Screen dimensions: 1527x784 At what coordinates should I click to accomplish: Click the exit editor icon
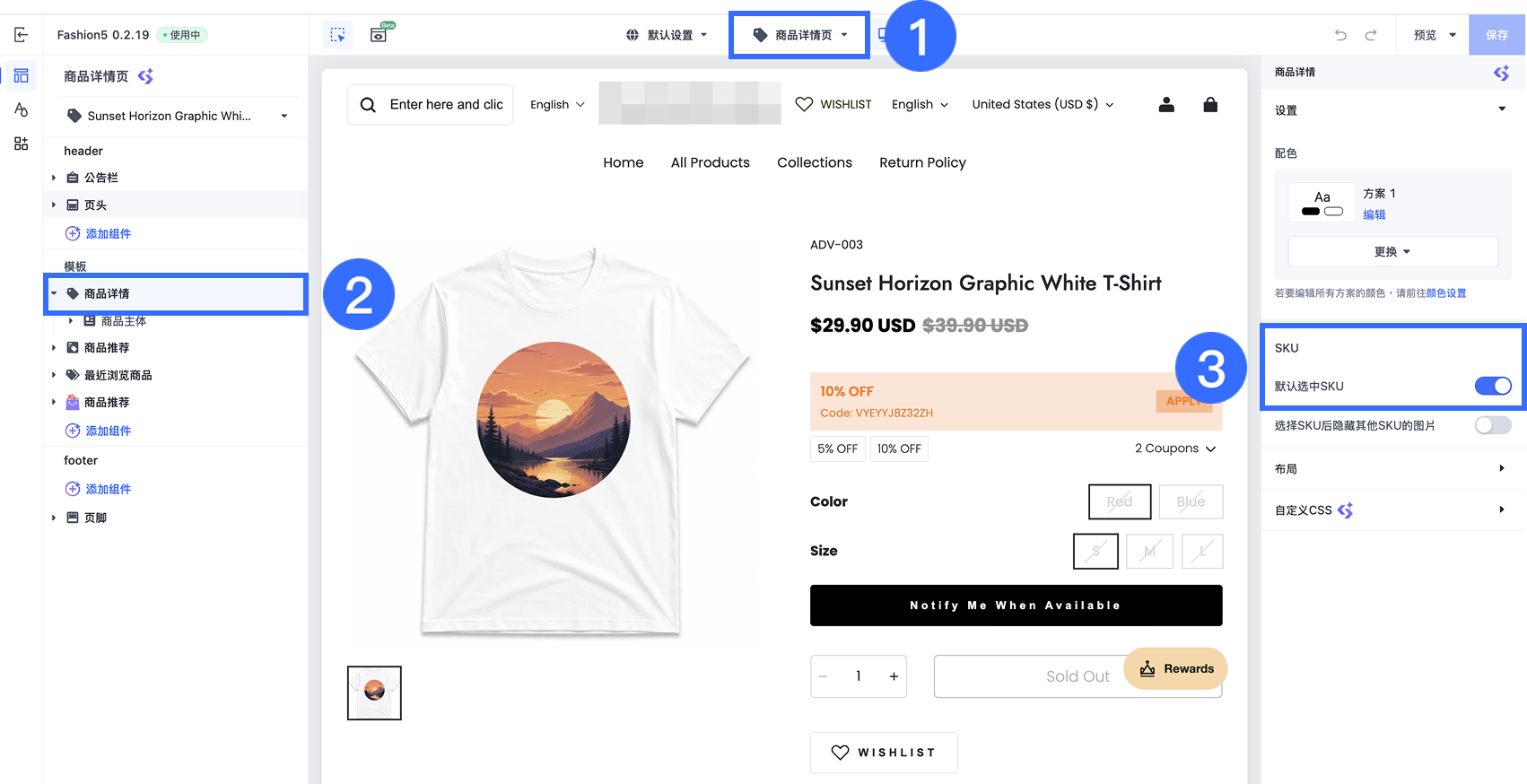[x=21, y=35]
